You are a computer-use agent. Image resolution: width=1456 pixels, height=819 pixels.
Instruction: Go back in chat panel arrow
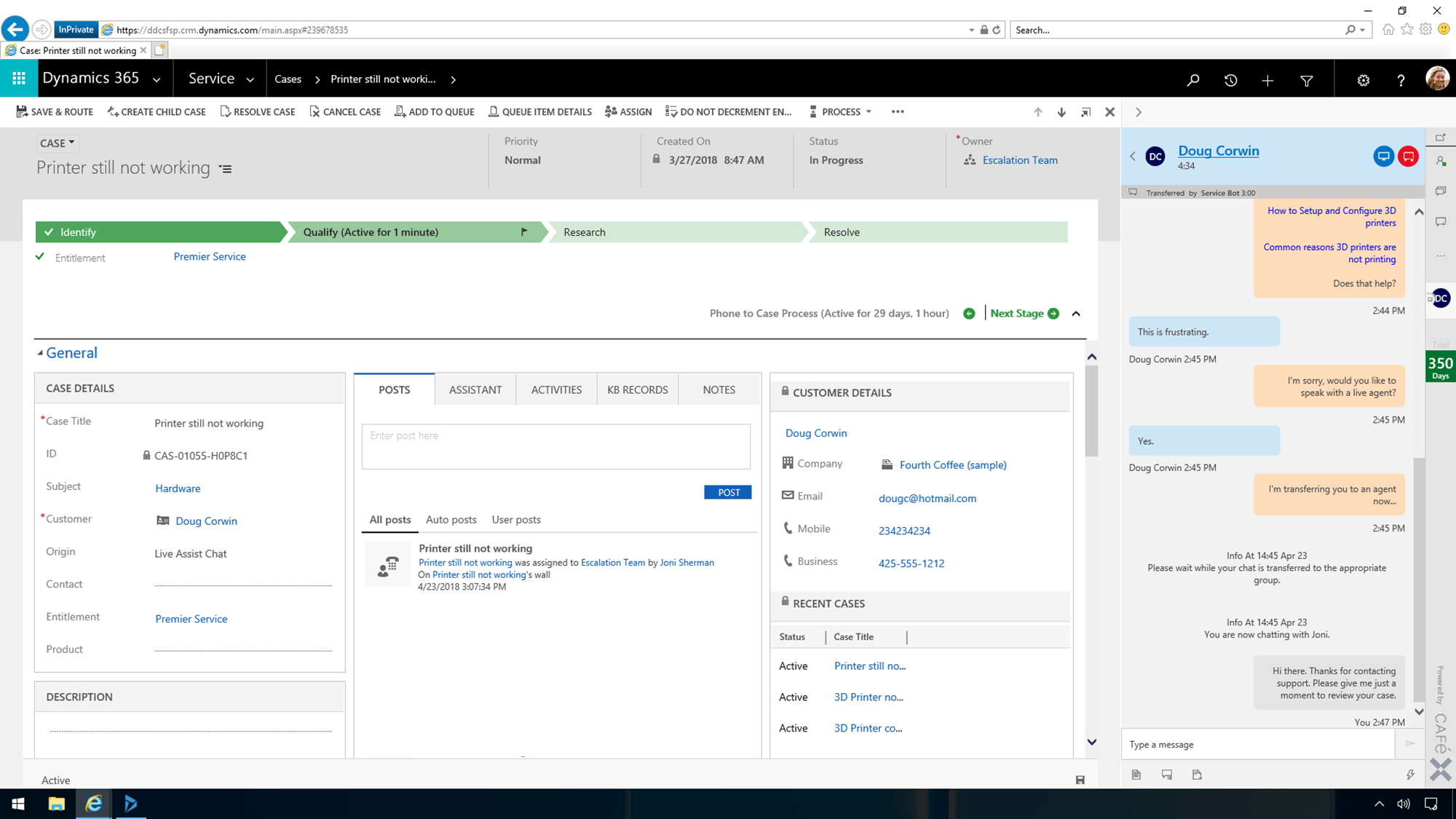[1133, 157]
